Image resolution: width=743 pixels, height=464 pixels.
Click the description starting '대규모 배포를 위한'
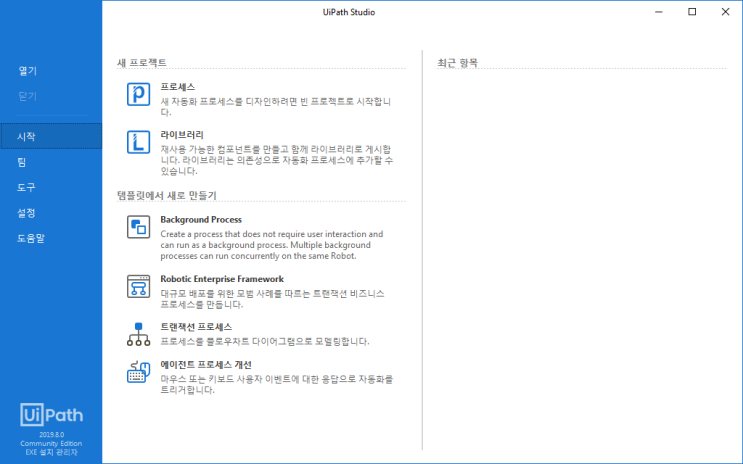[272, 299]
